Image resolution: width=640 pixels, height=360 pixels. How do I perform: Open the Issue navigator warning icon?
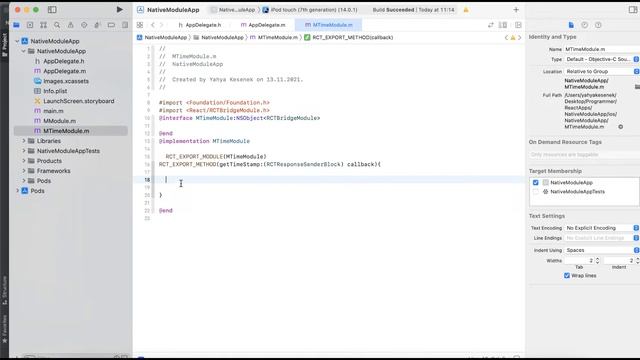70,25
